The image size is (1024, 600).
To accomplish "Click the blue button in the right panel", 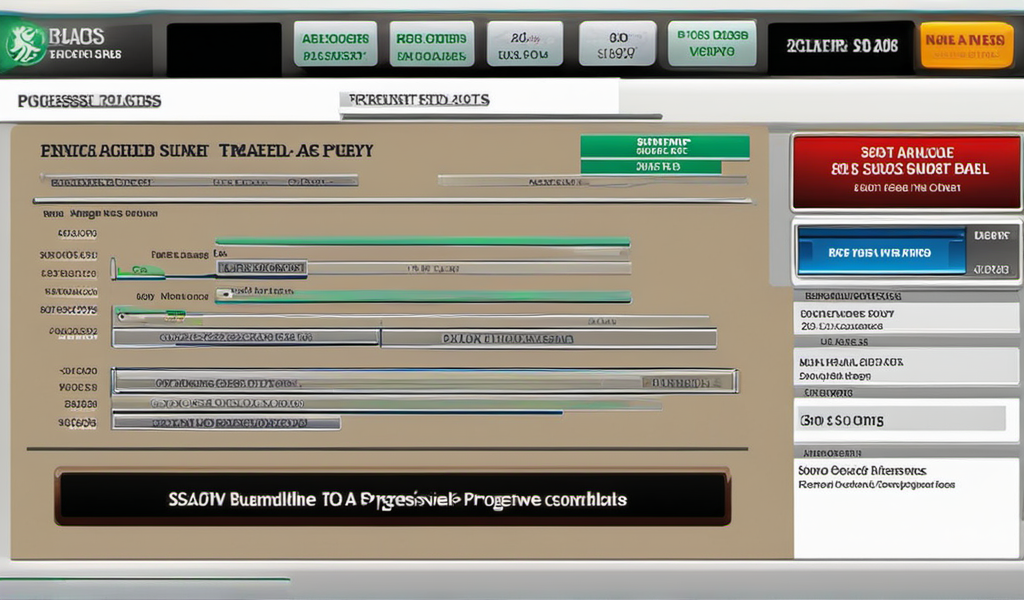I will pyautogui.click(x=880, y=253).
